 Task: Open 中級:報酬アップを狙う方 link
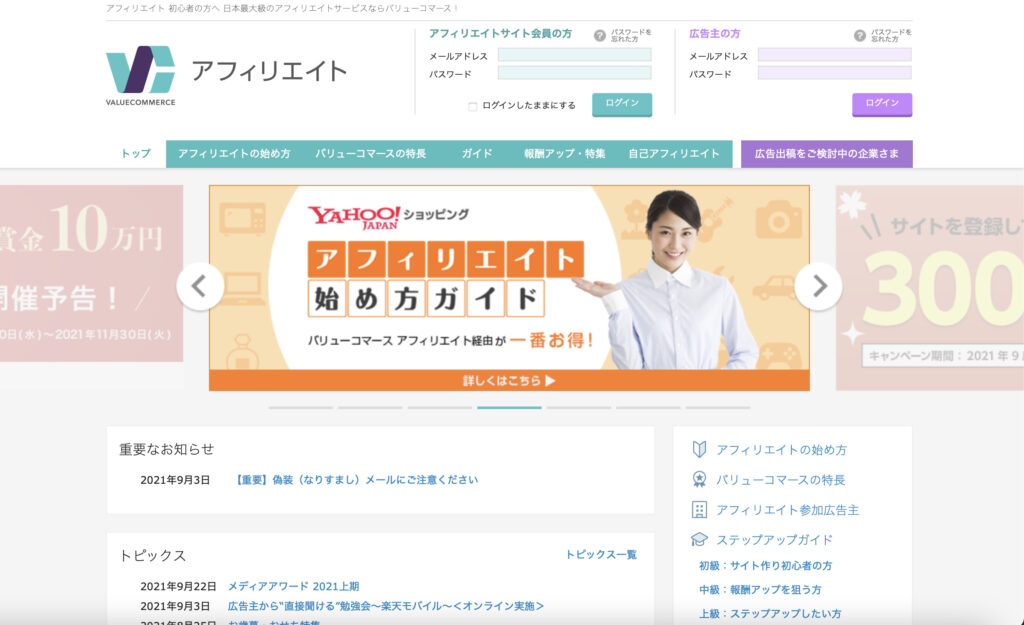coord(760,589)
